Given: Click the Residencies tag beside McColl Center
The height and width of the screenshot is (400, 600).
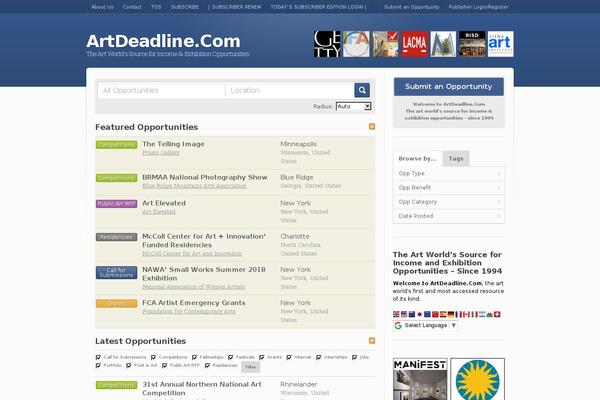Looking at the screenshot, I should tap(116, 237).
